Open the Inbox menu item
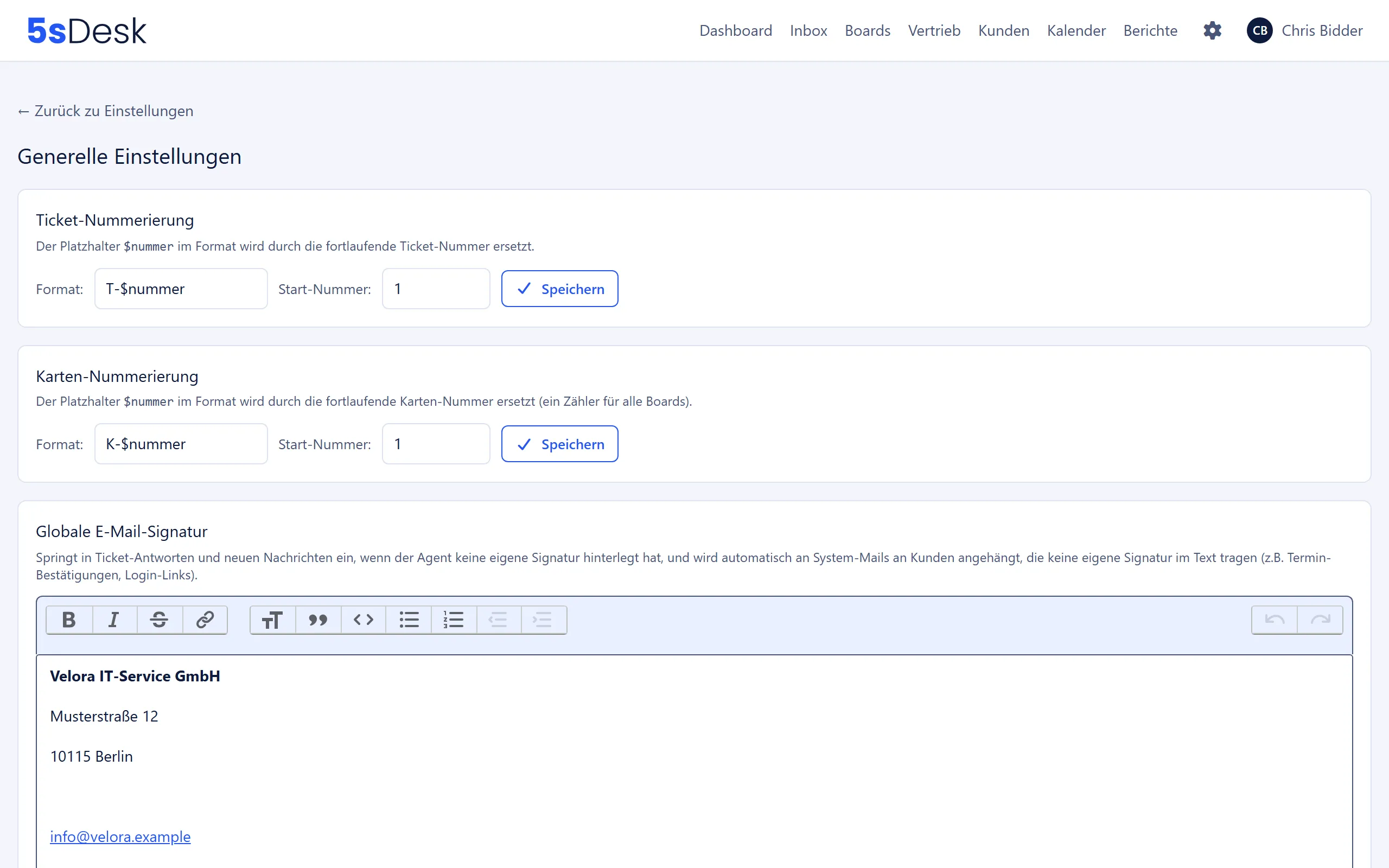Screen dimensions: 1389x868 tap(808, 30)
